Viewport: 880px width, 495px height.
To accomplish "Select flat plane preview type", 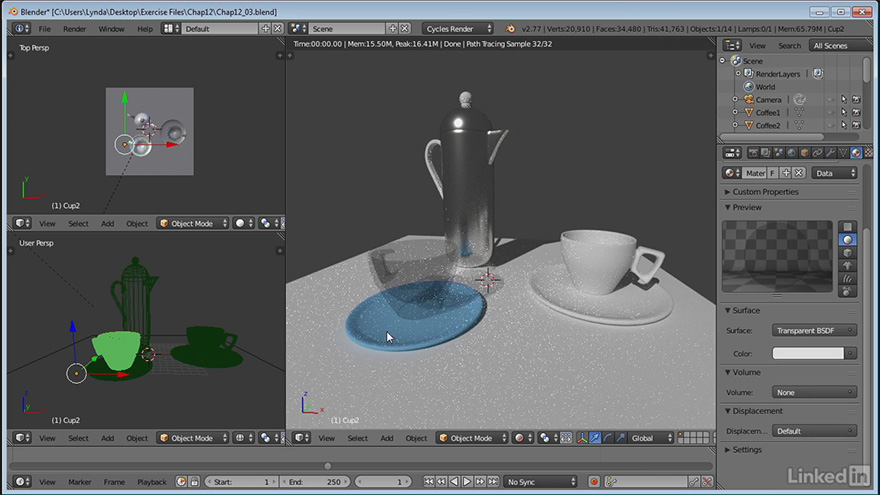I will 847,227.
